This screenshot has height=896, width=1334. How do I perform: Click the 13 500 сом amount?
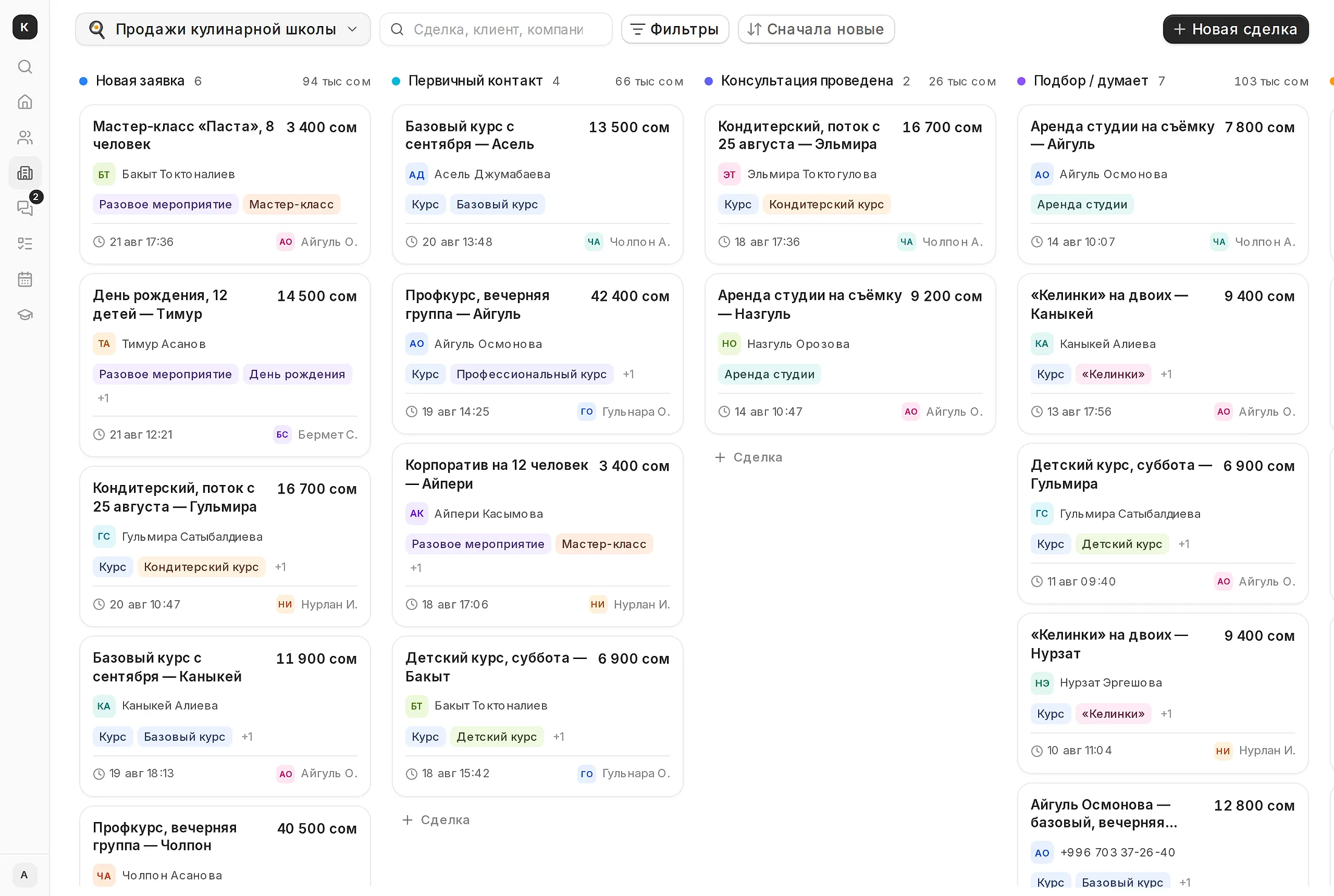coord(629,127)
